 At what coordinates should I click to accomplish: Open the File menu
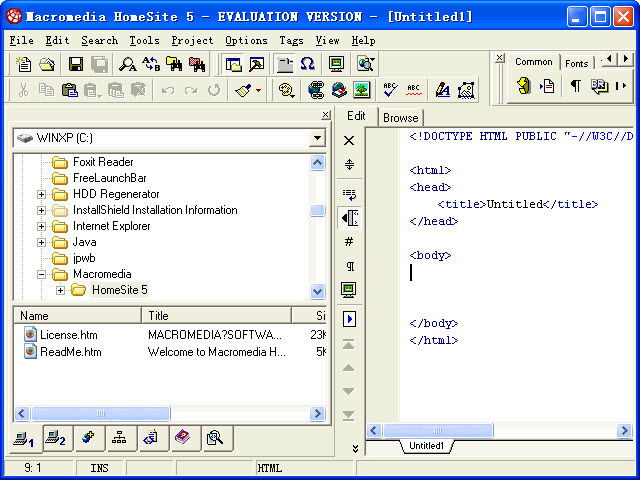point(22,40)
